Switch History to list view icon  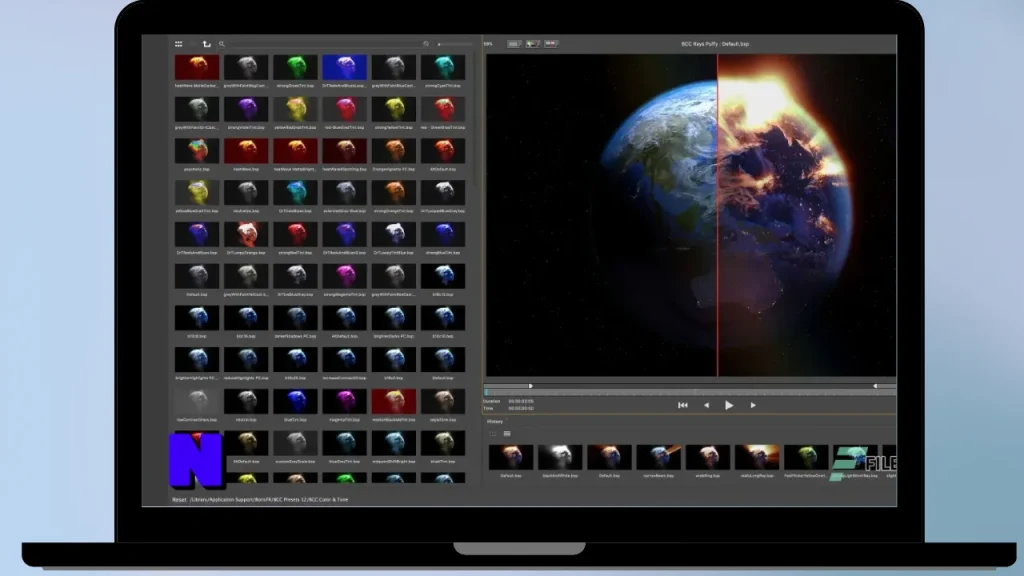click(507, 434)
